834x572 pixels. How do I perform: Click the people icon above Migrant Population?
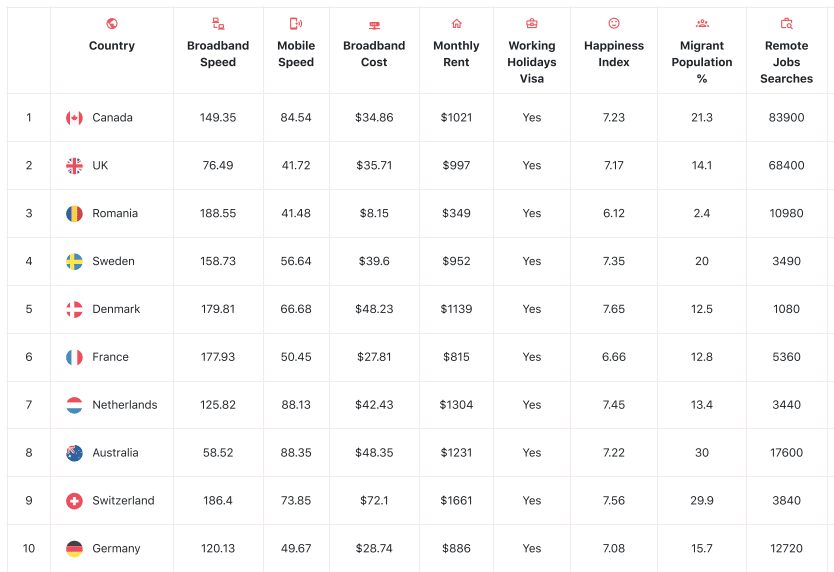tap(702, 23)
